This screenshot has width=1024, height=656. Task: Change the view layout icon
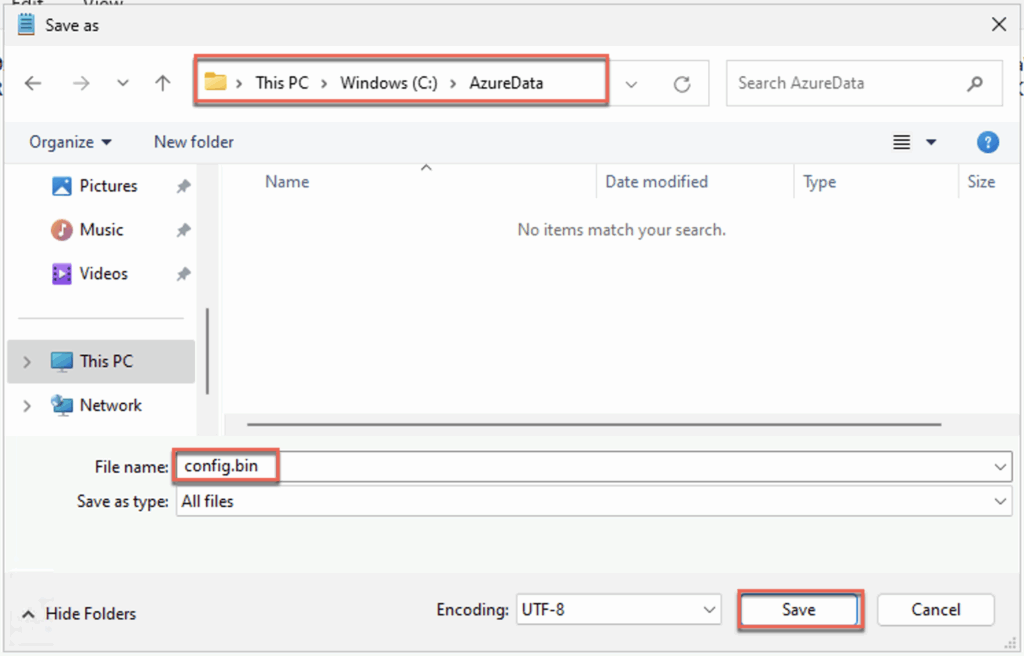(x=902, y=142)
